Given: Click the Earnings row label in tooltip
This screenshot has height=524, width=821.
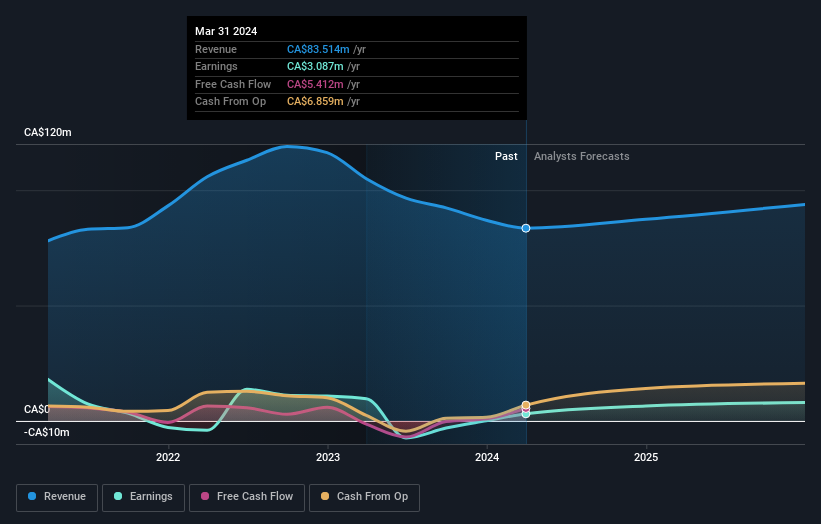Looking at the screenshot, I should tap(216, 66).
